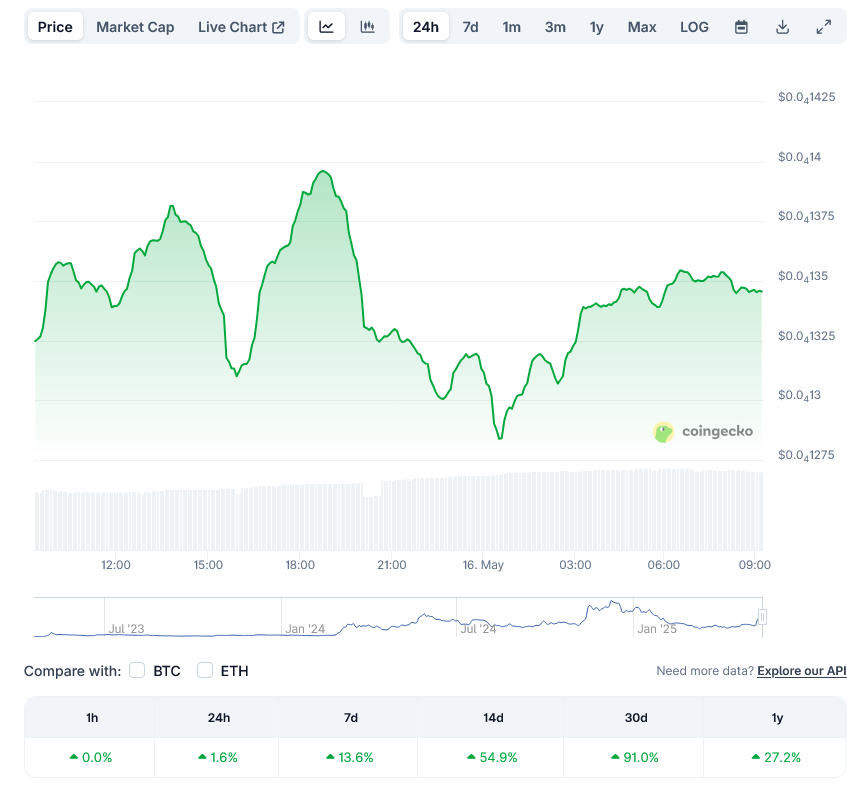Expand chart to fullscreen

coord(823,27)
